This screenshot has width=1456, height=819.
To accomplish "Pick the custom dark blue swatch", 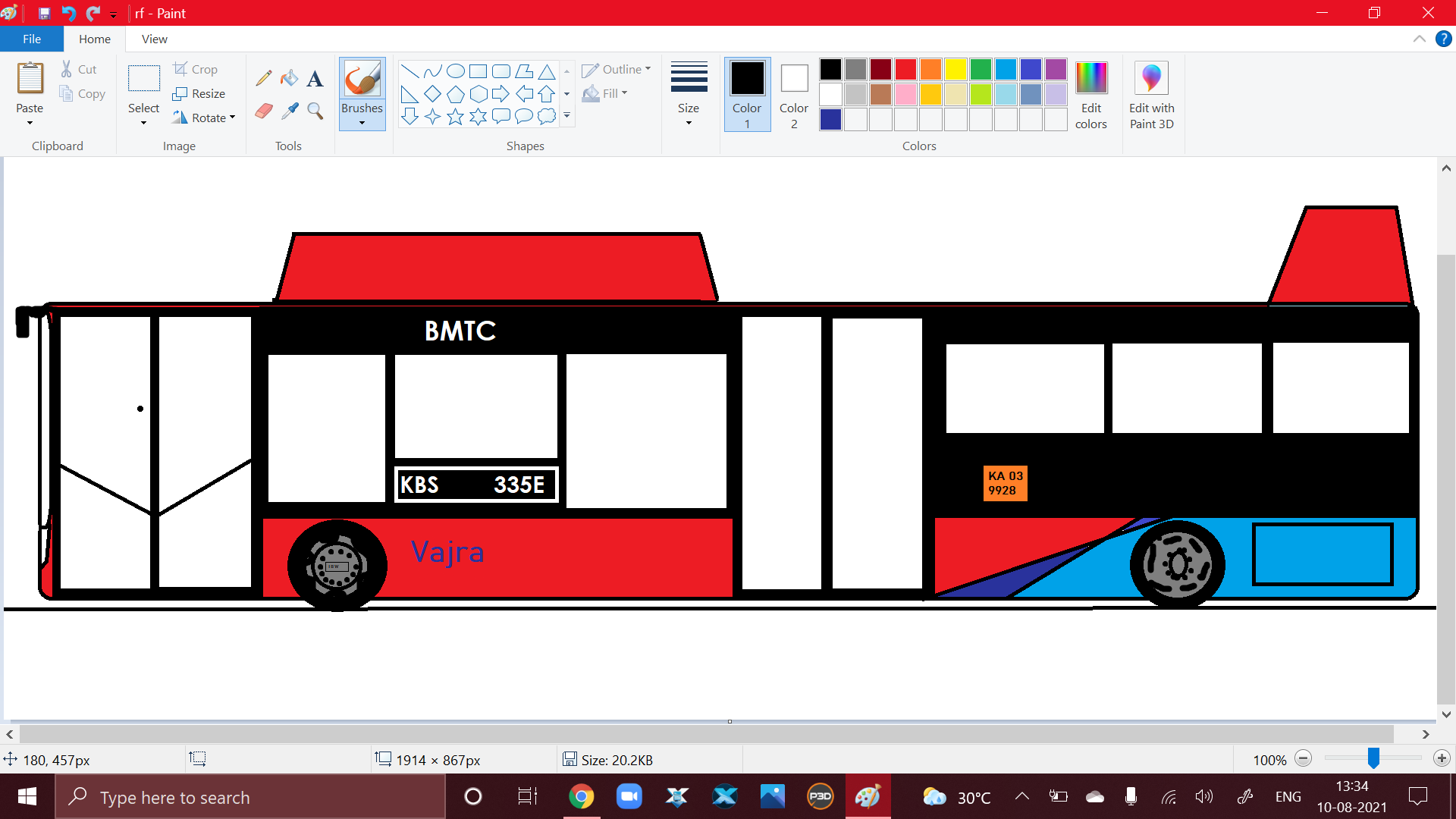I will click(830, 119).
